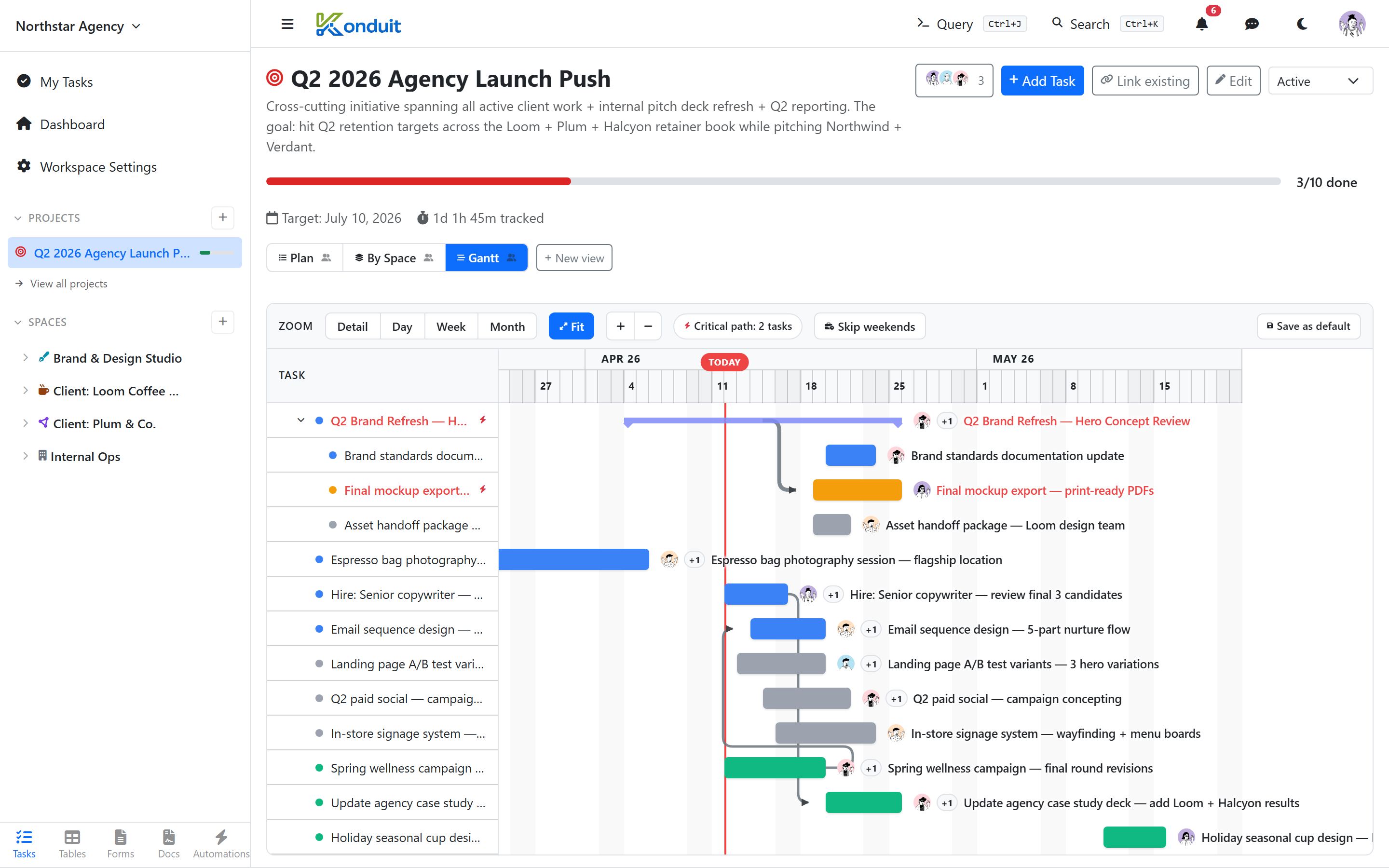Screen dimensions: 1389x868
Task: Click blue Espresso bag photography bar
Action: point(573,559)
